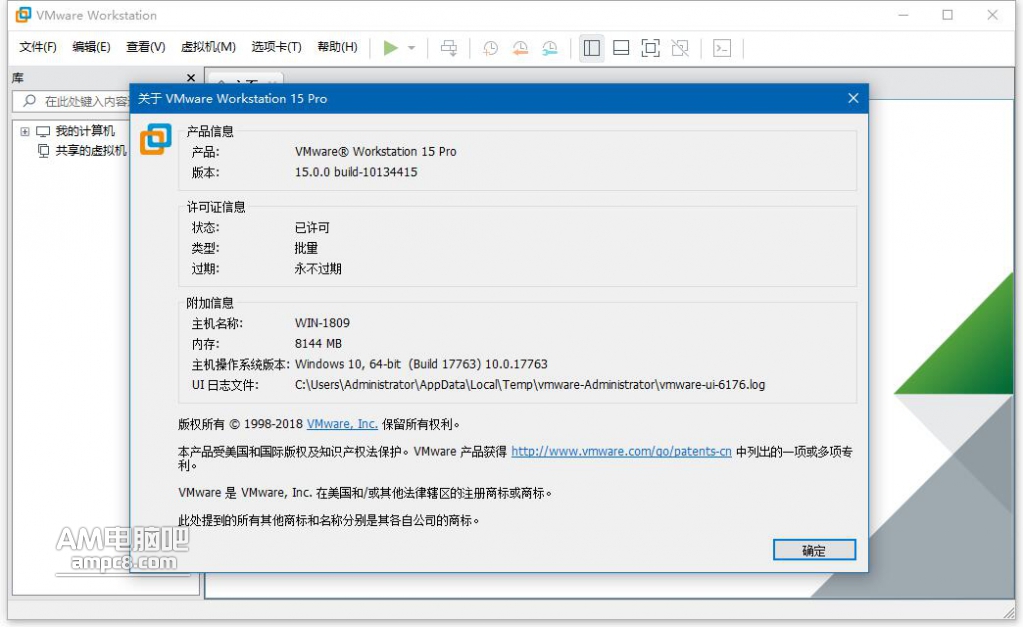1023x627 pixels.
Task: Open the power options dropdown arrow
Action: pos(412,48)
